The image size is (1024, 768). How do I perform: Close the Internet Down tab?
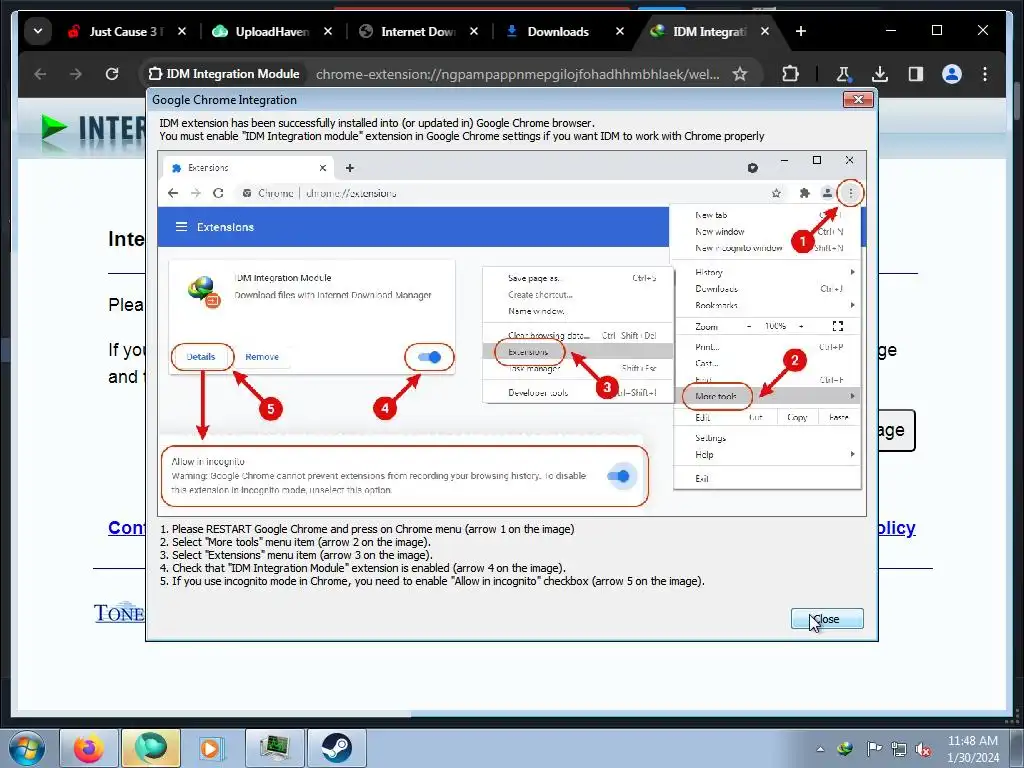(x=474, y=31)
